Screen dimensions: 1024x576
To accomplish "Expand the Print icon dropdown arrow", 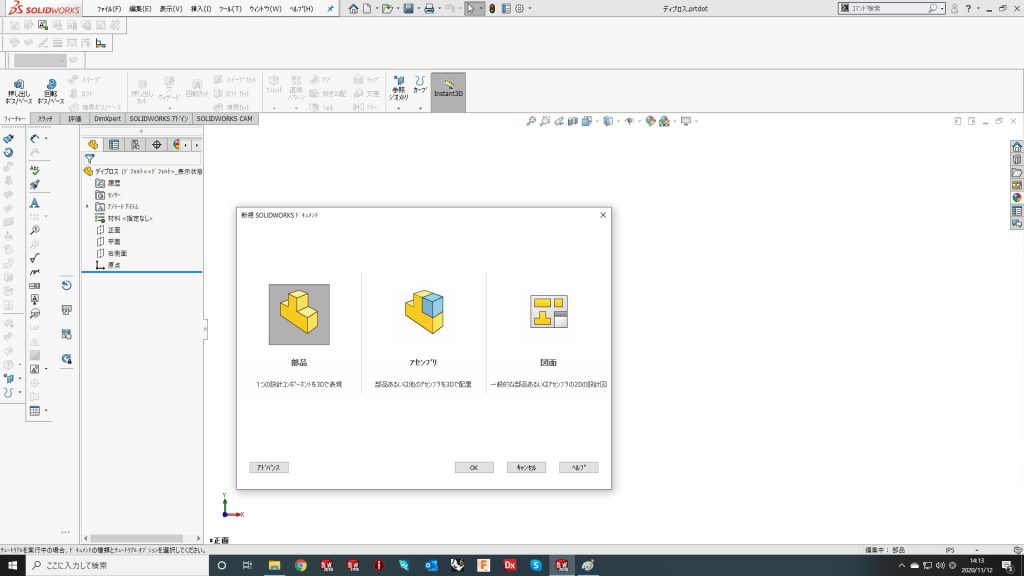I will coord(440,9).
